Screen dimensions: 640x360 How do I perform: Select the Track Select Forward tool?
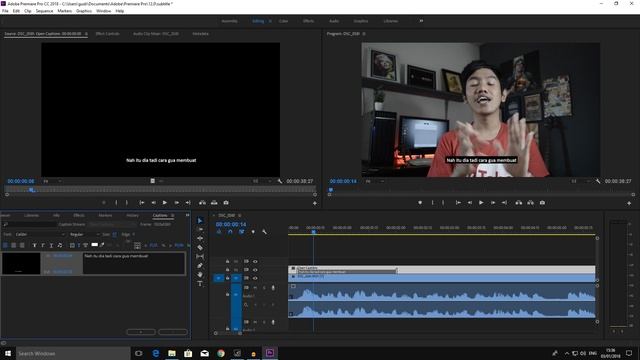click(x=200, y=229)
